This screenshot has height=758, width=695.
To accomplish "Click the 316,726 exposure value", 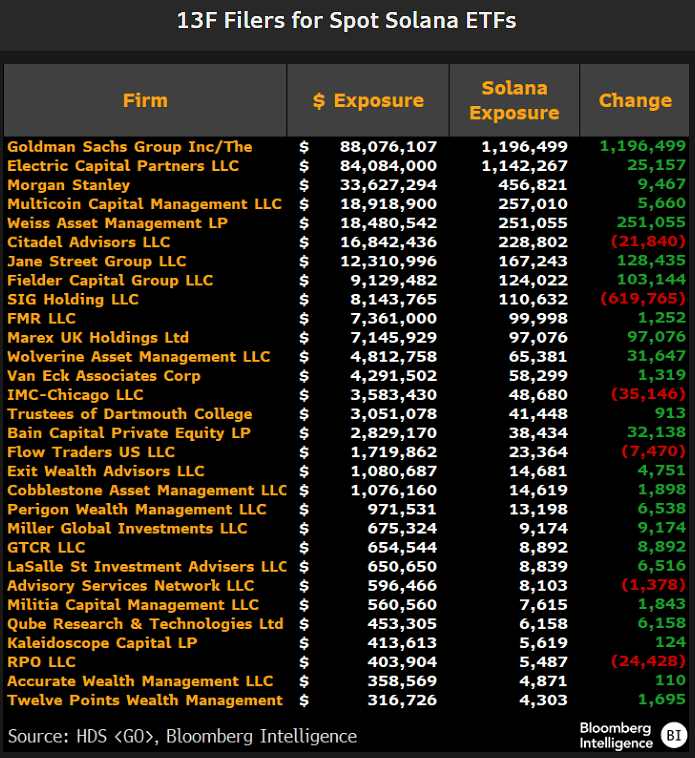I will click(x=402, y=700).
